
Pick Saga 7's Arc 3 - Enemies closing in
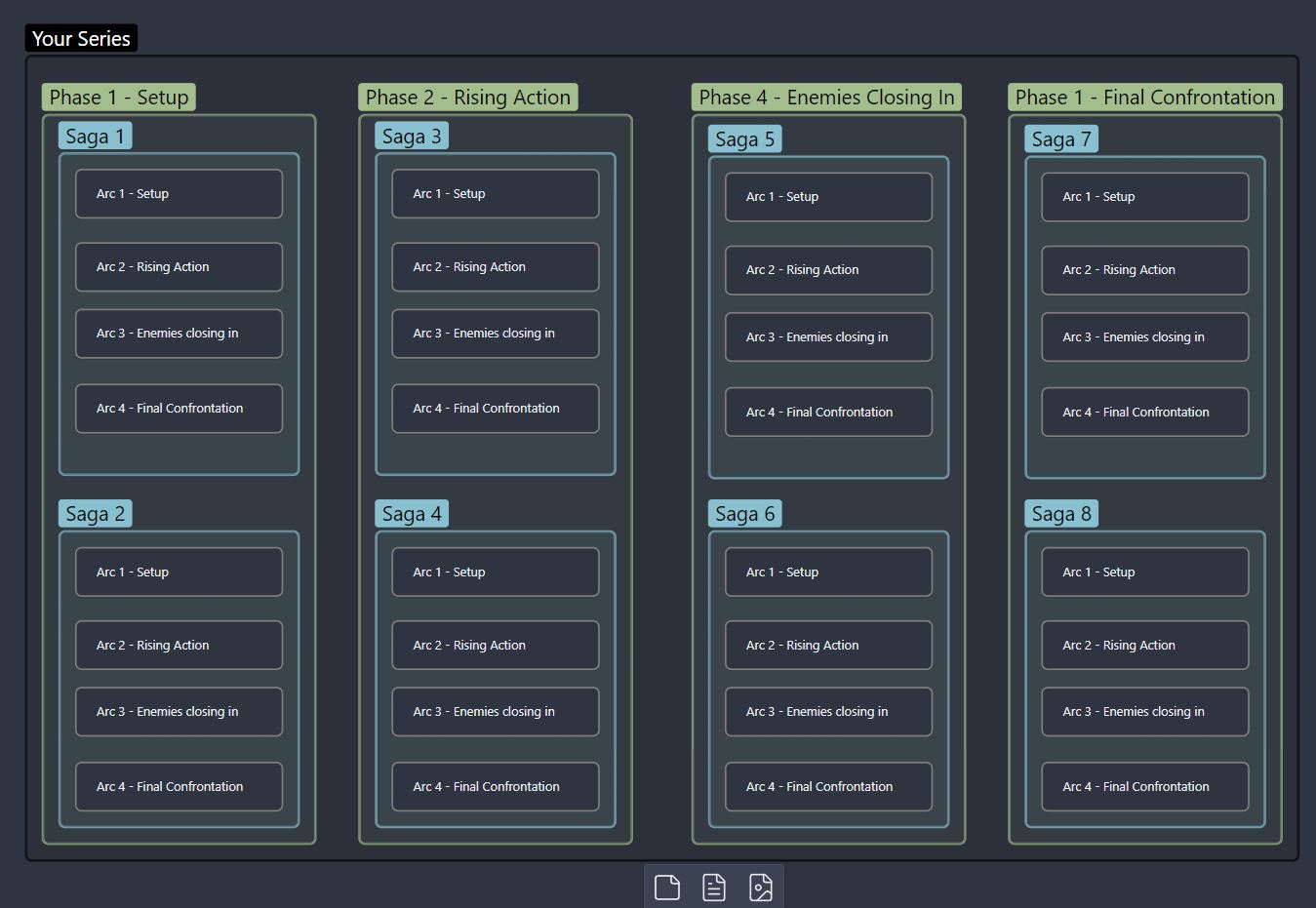[1145, 337]
